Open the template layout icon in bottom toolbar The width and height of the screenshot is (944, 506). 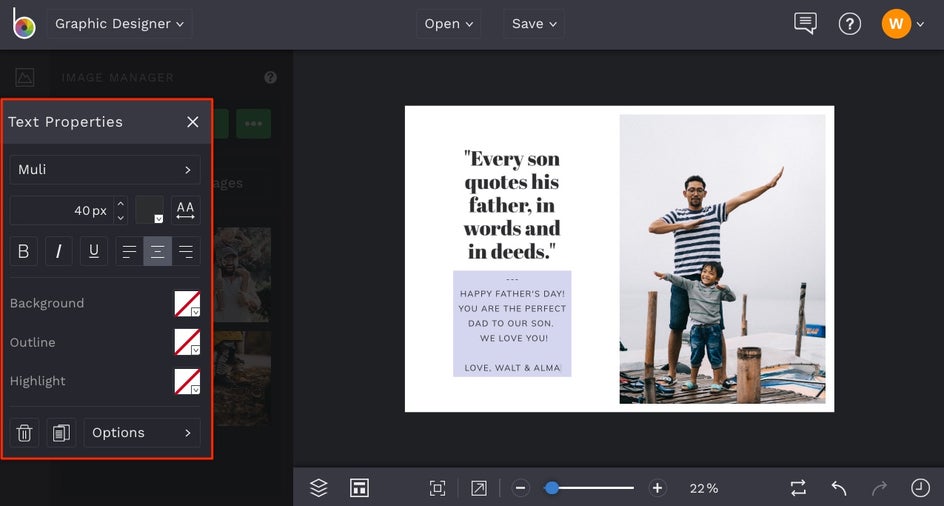[x=359, y=488]
